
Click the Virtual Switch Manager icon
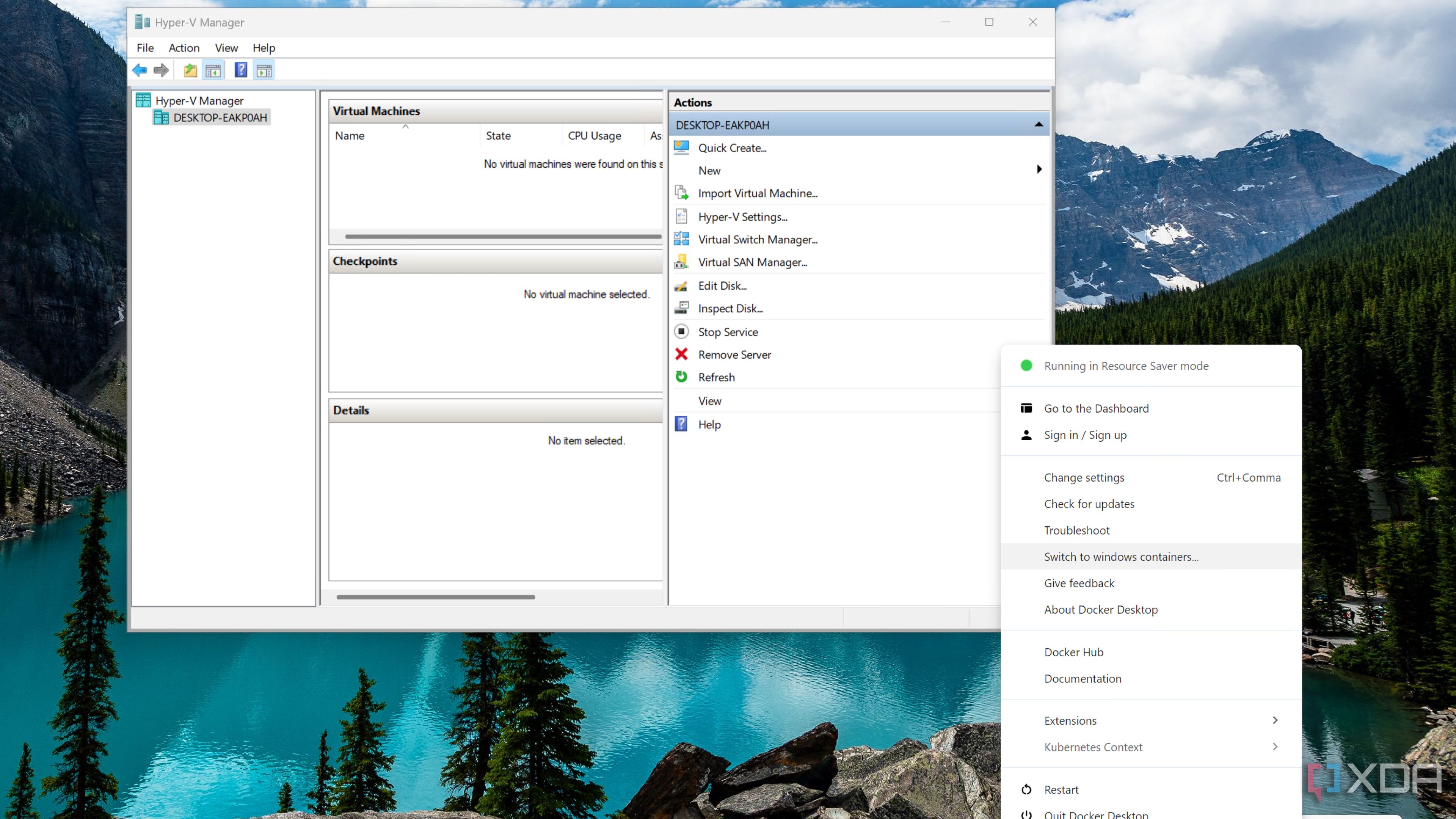pos(682,239)
